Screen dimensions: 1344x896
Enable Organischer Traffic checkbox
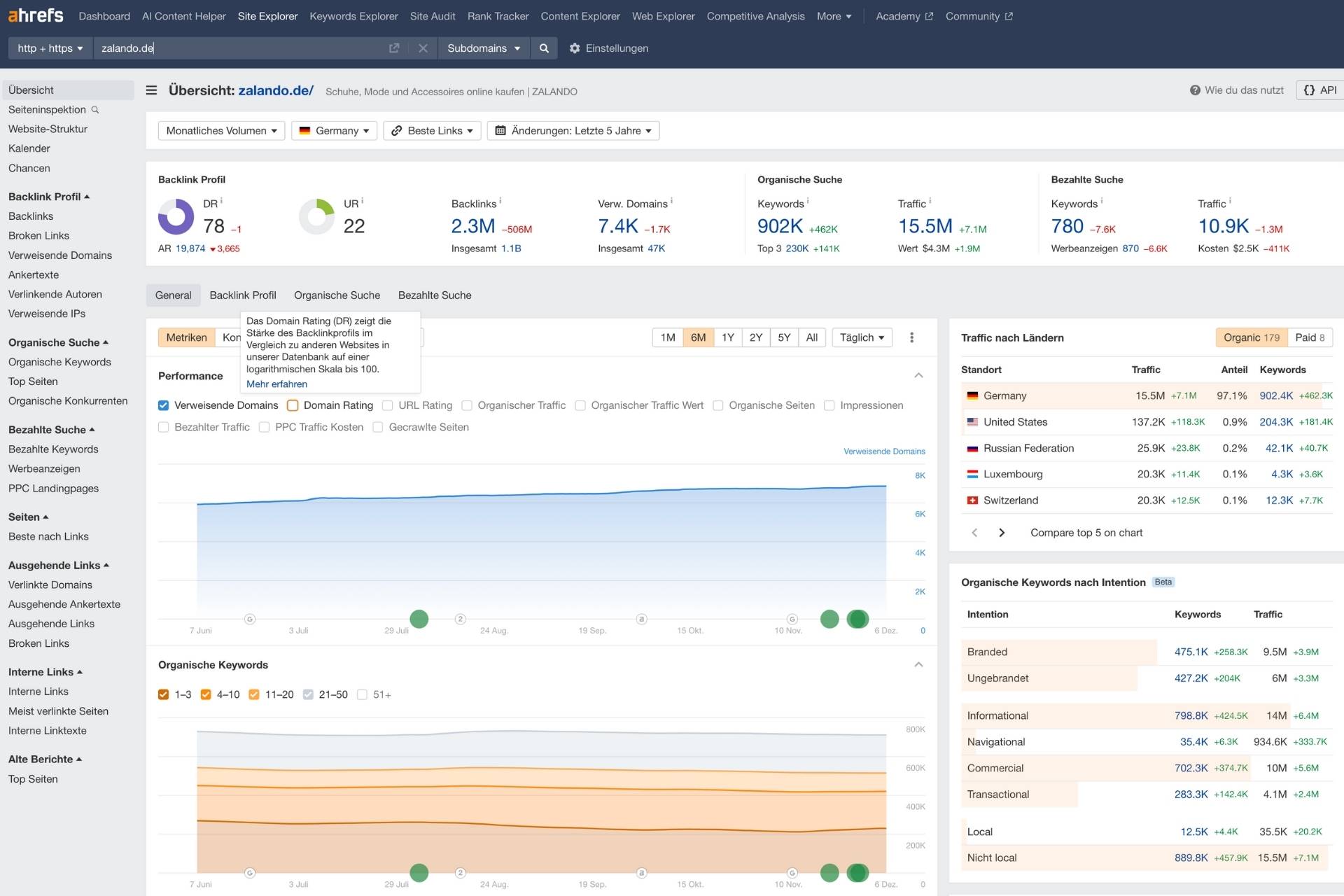467,405
